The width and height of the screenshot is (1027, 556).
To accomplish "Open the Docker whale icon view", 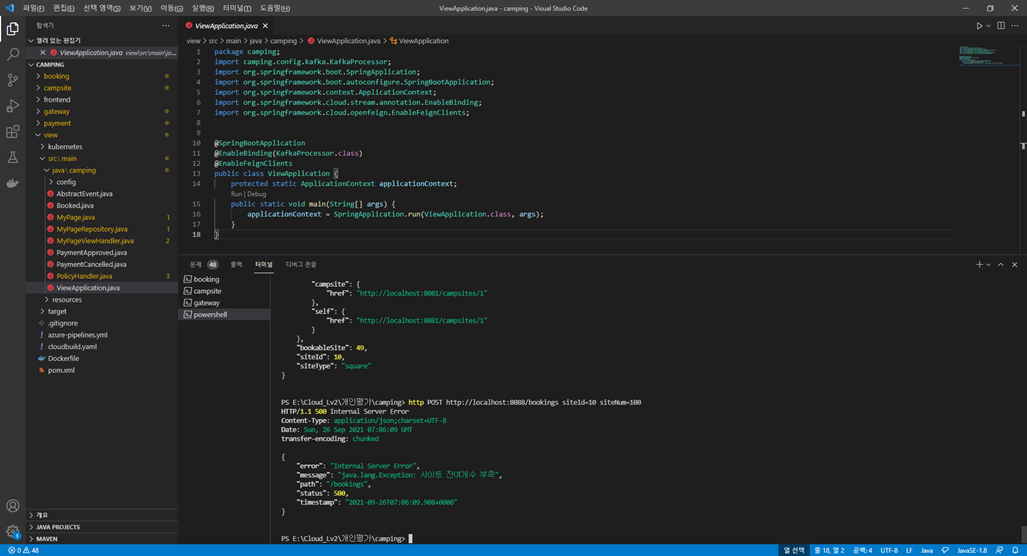I will 12,183.
